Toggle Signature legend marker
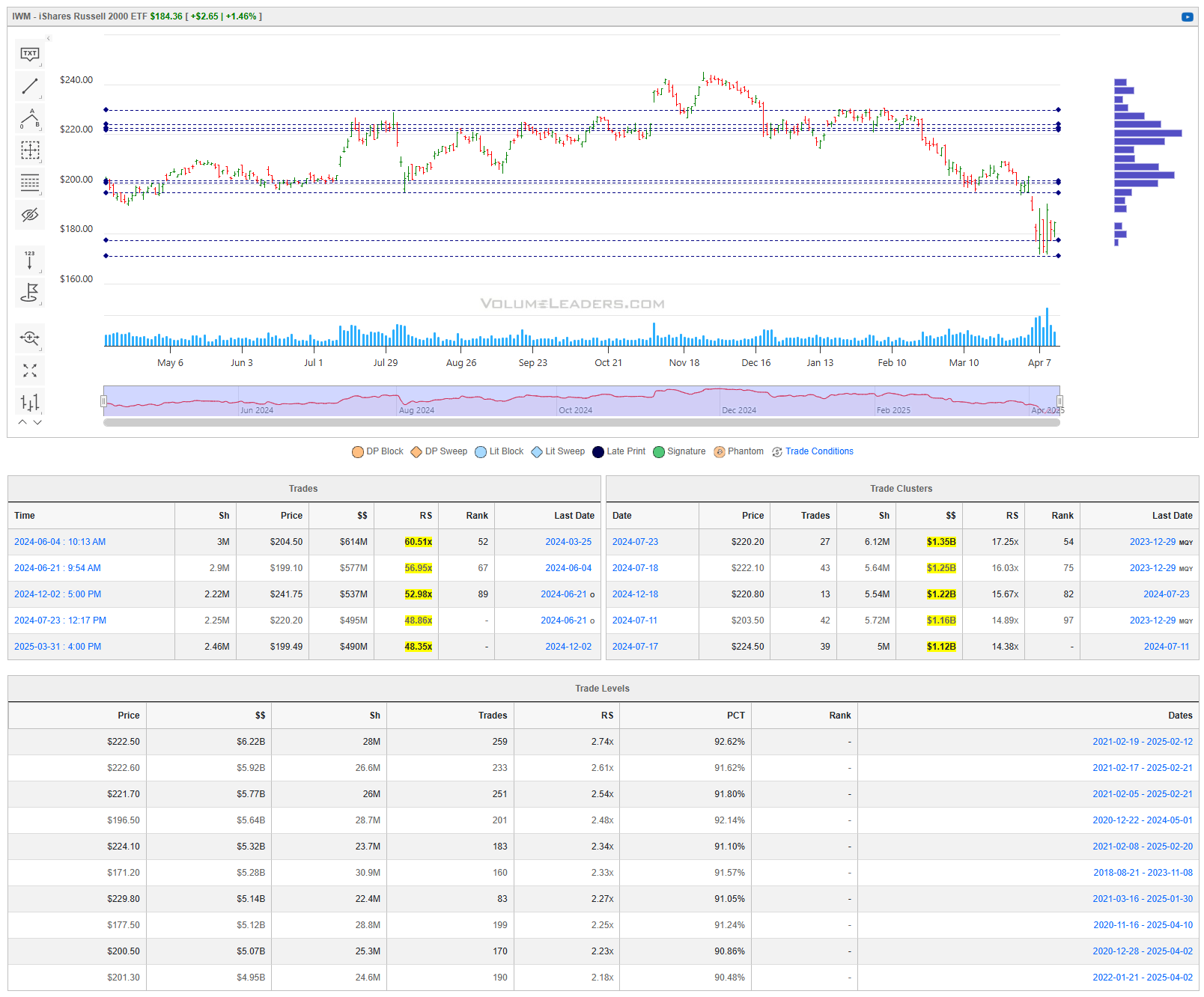The width and height of the screenshot is (1204, 997). 659,452
